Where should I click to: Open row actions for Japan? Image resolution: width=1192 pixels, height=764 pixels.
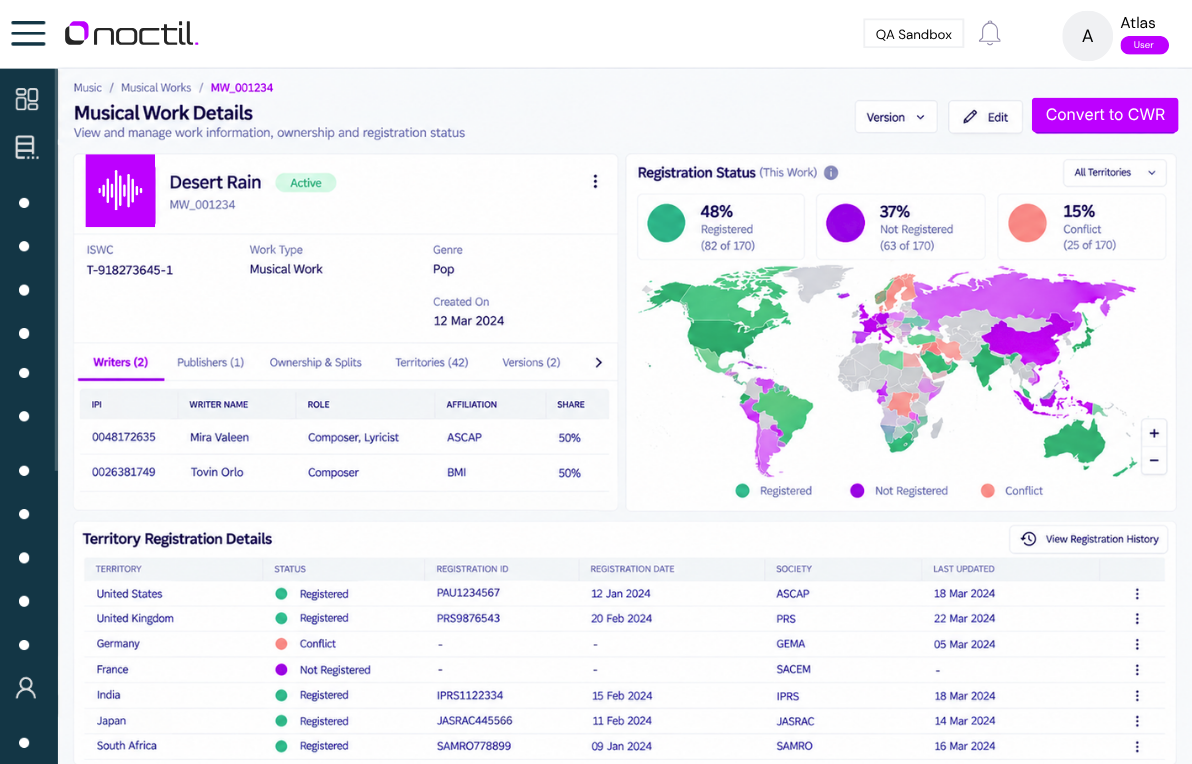[x=1137, y=721]
